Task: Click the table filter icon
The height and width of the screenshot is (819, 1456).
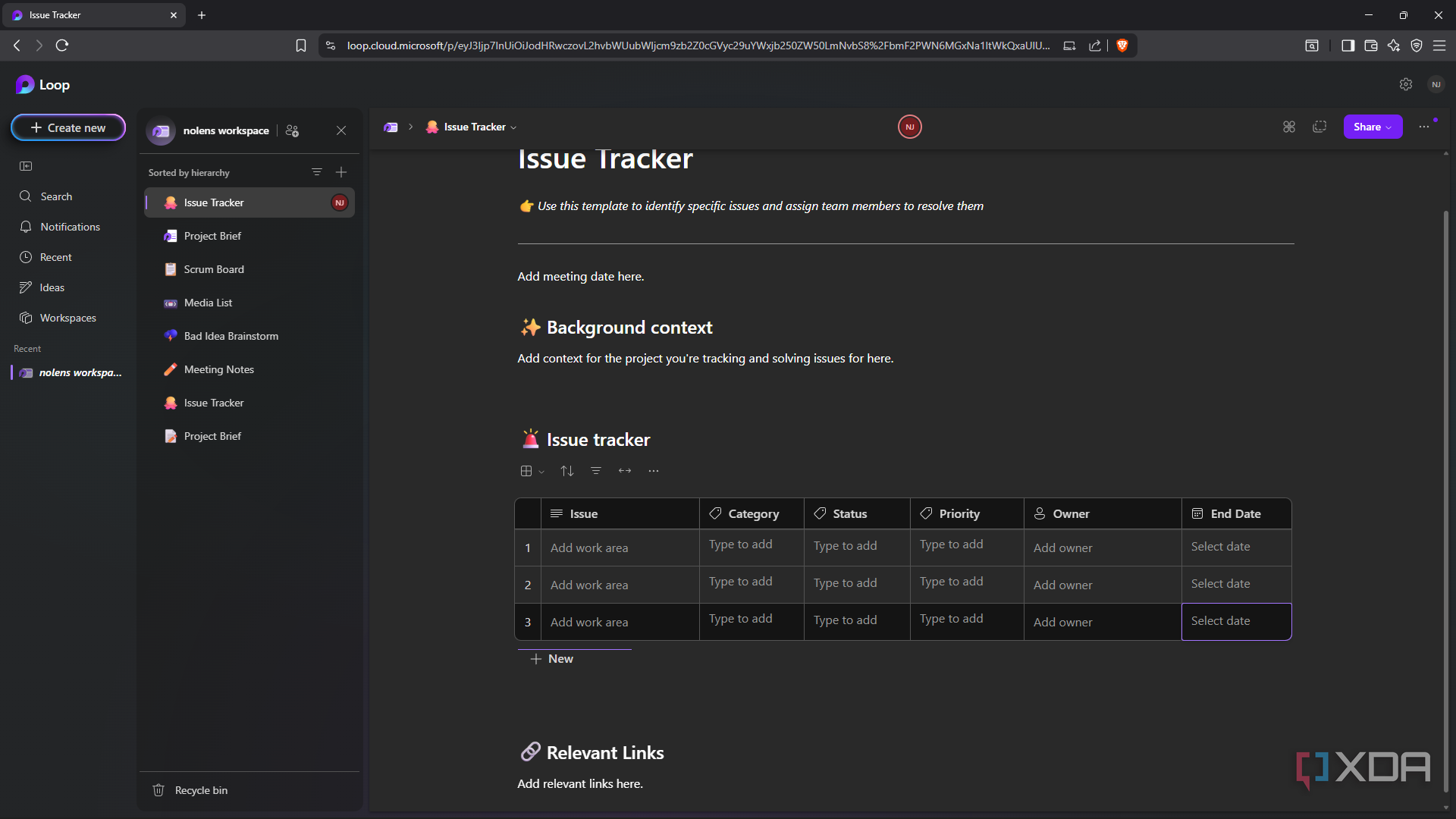Action: point(596,471)
